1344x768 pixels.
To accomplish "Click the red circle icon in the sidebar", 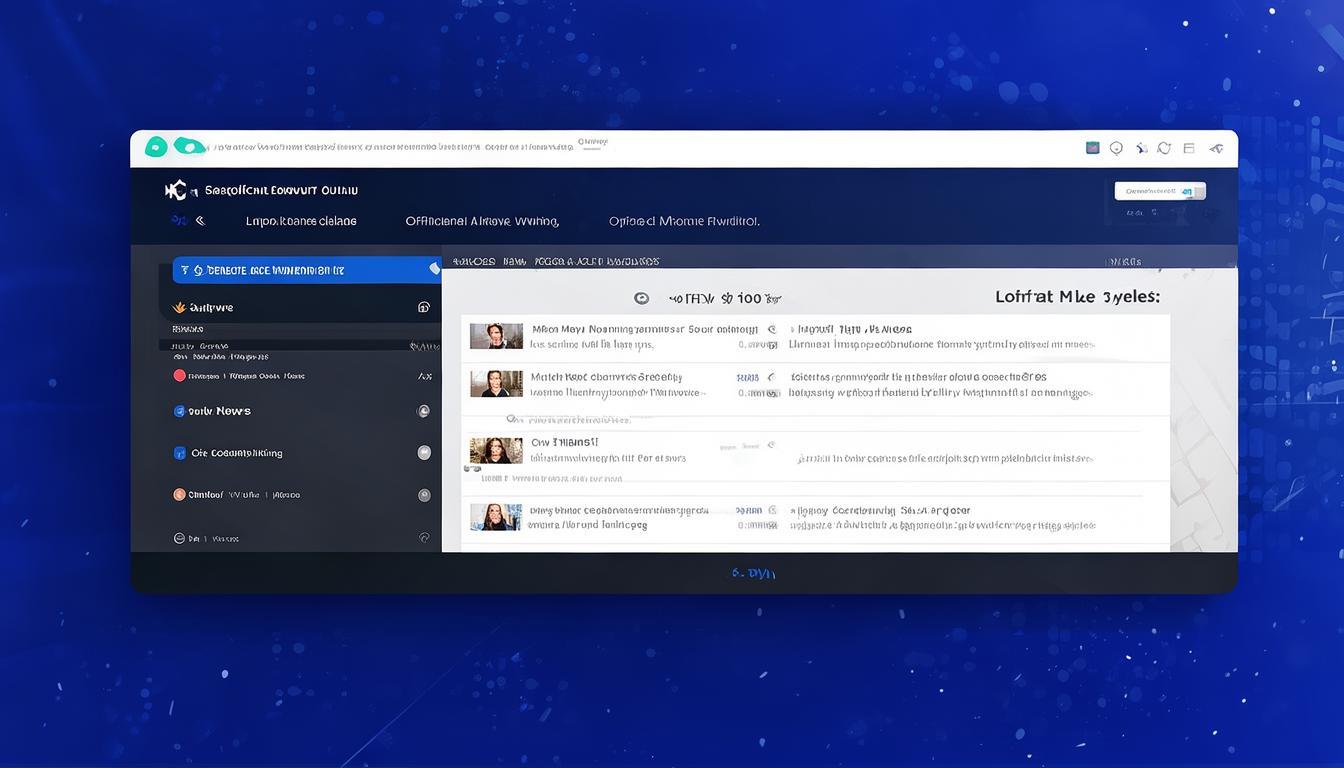I will pos(179,376).
